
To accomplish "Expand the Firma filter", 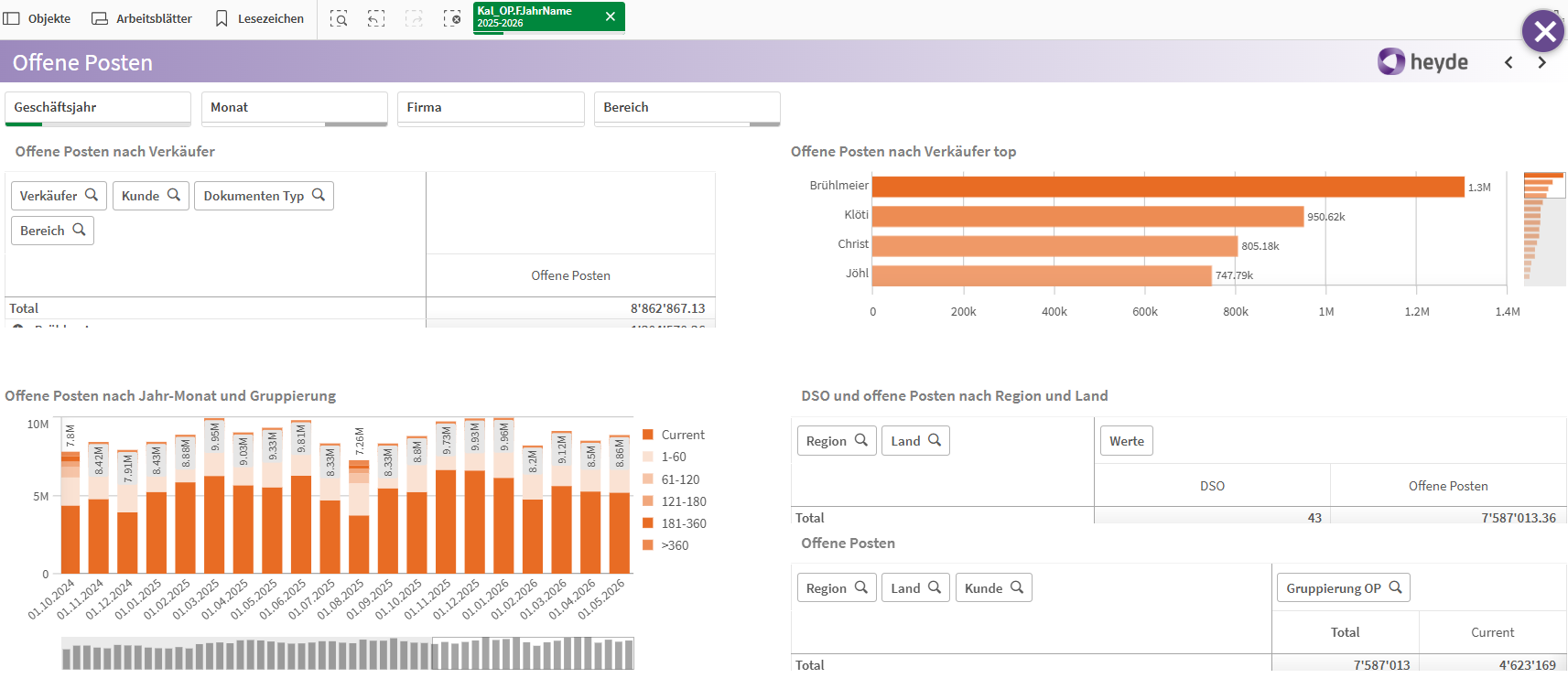I will [491, 108].
